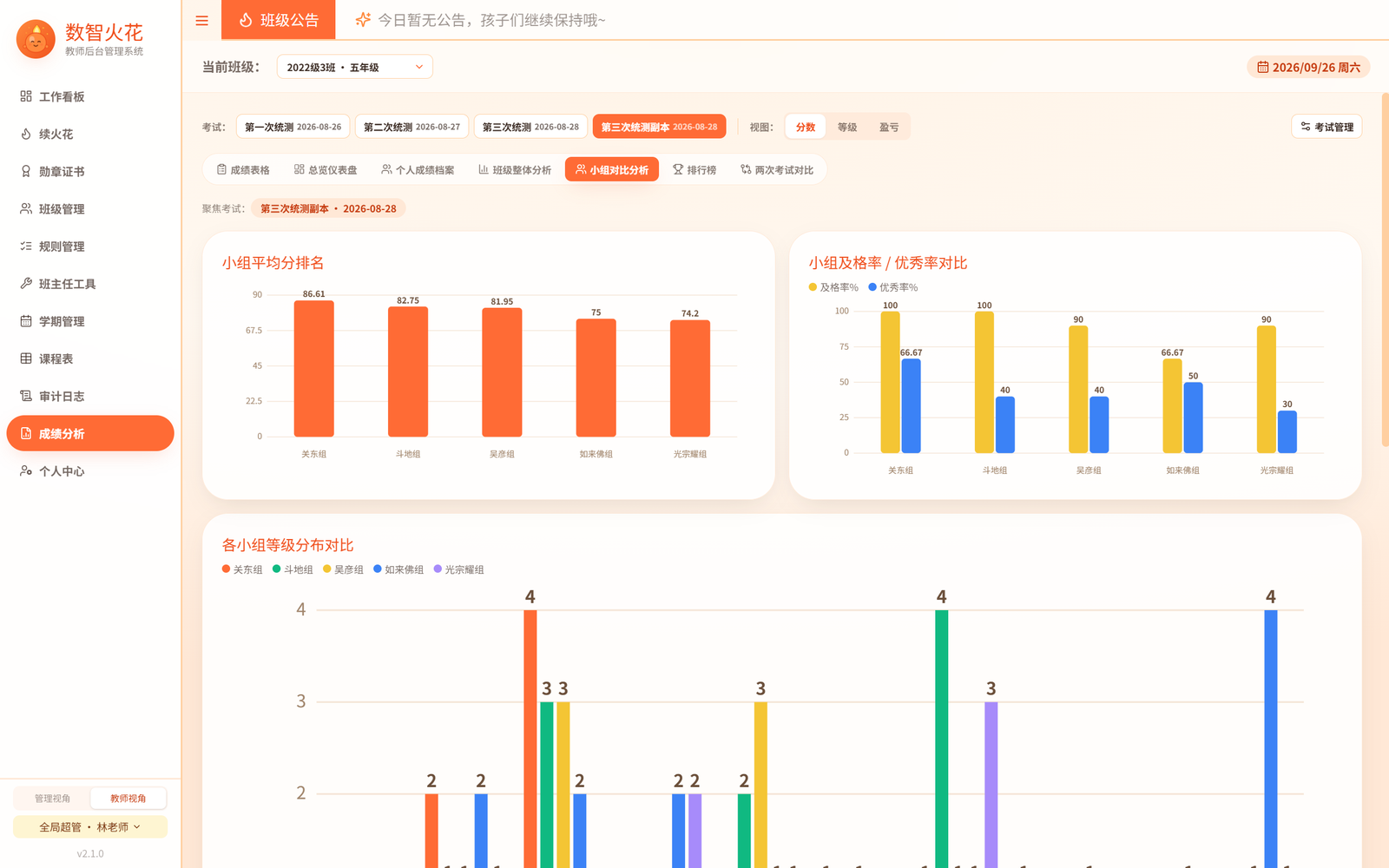Select exam 第一次统测 2026-08-26

coord(293,127)
